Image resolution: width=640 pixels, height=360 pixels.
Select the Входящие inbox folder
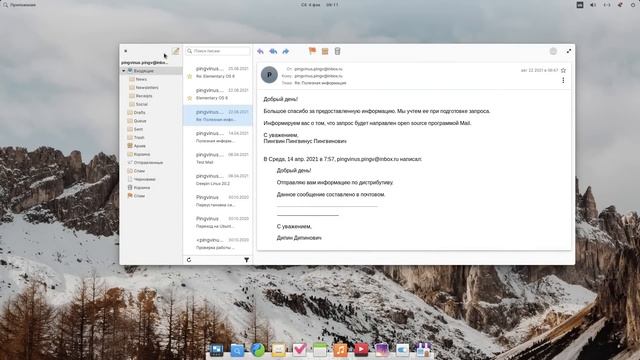pos(151,71)
